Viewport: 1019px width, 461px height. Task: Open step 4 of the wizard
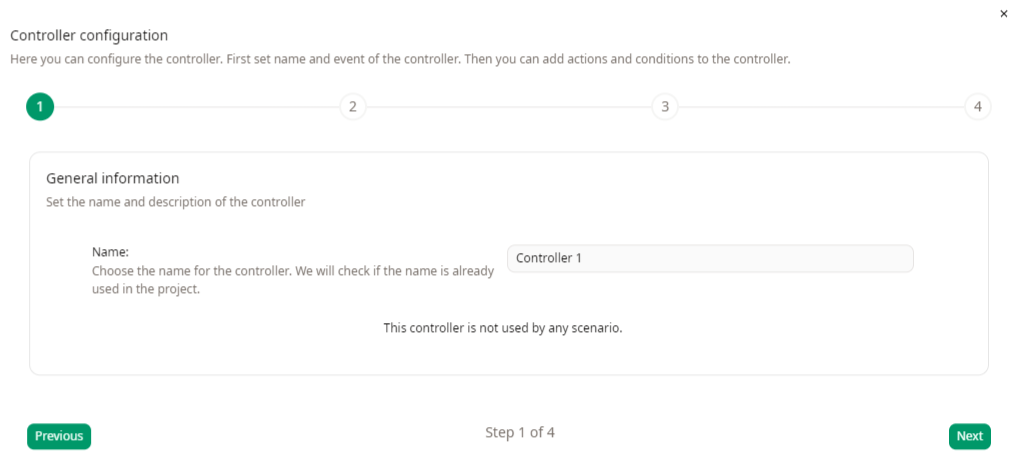click(x=977, y=107)
